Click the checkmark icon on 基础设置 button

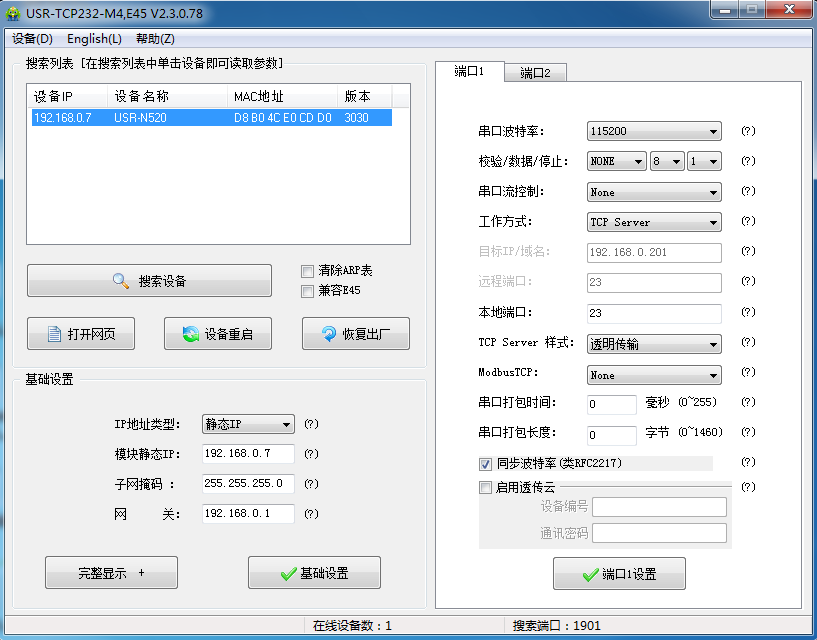286,572
